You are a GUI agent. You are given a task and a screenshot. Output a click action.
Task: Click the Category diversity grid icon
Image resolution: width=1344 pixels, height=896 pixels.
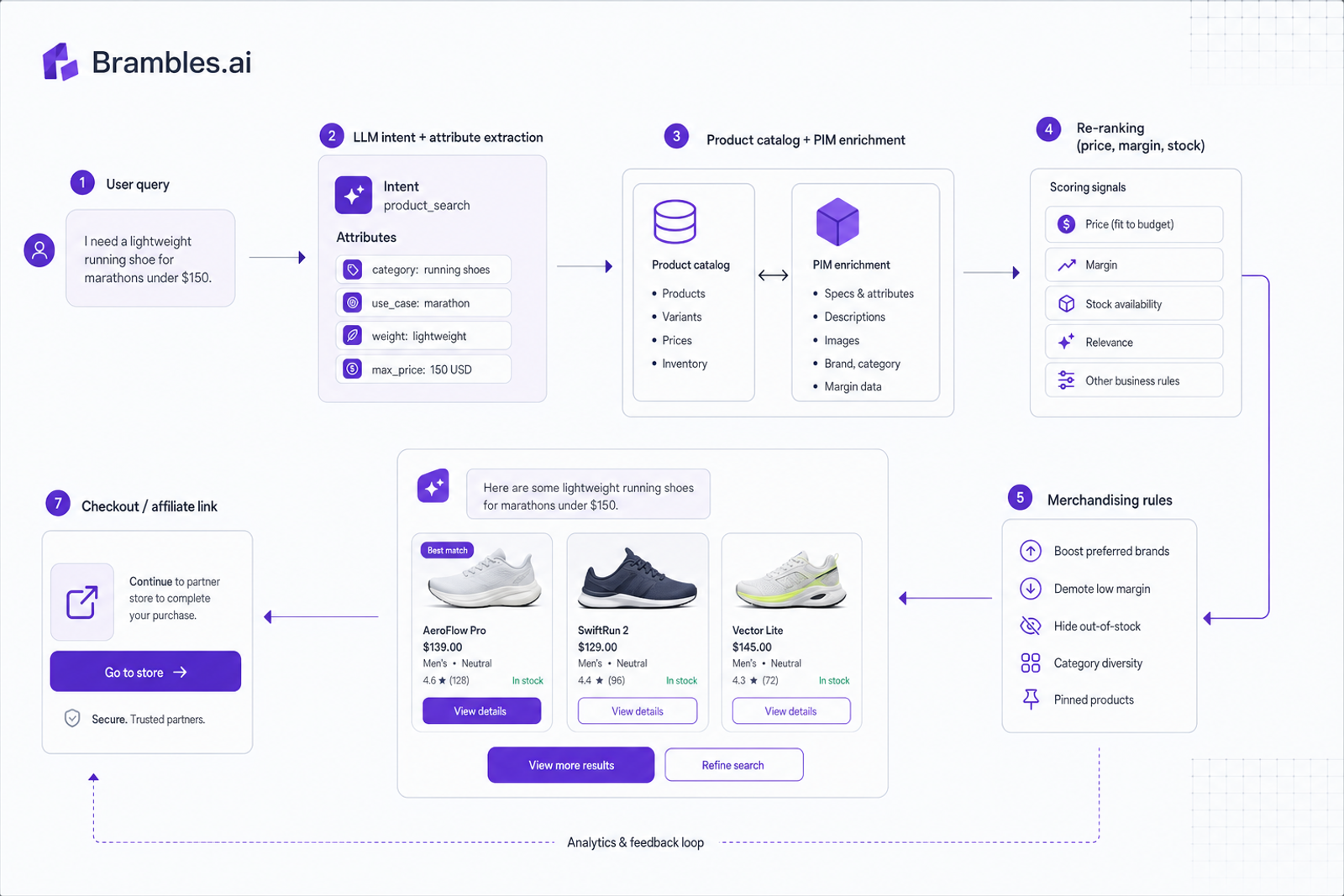coord(1031,663)
